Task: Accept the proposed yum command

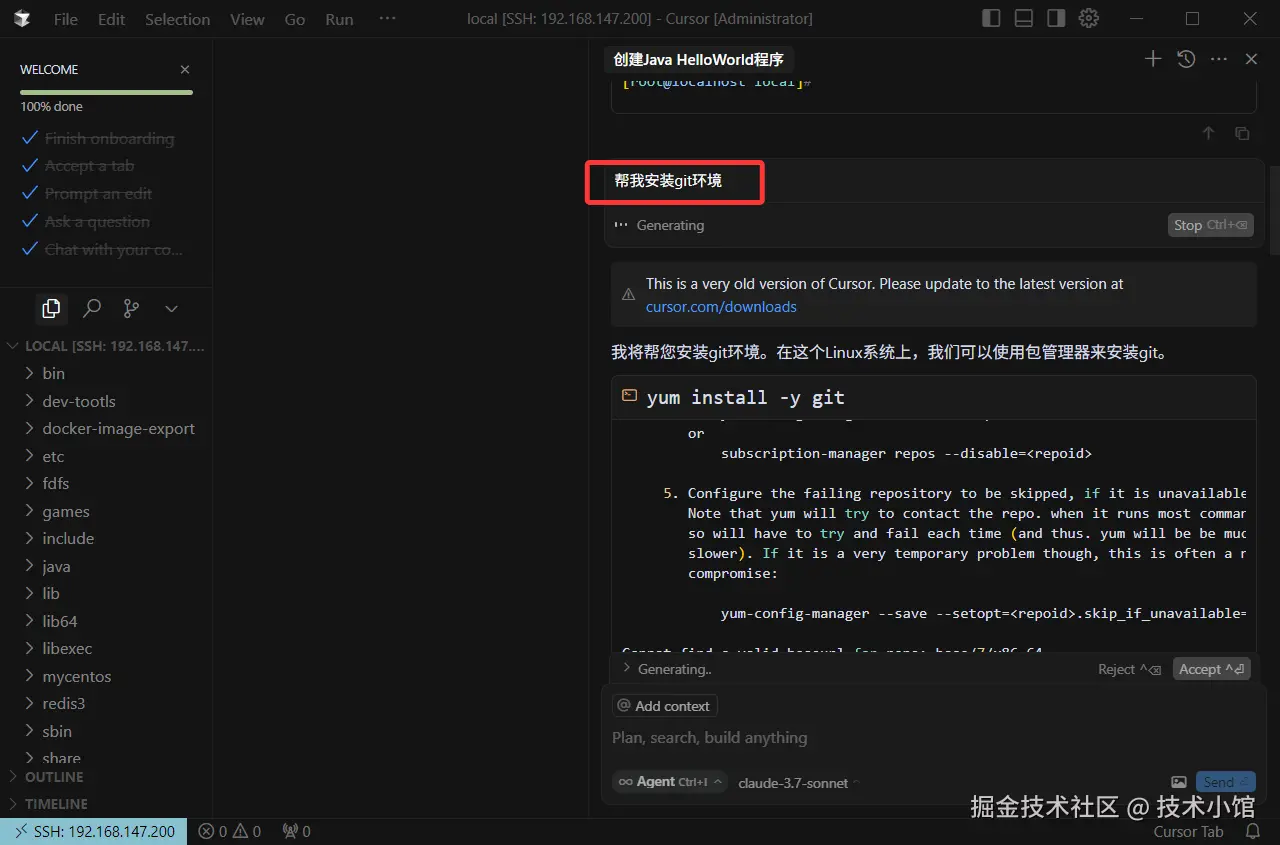Action: 1210,669
